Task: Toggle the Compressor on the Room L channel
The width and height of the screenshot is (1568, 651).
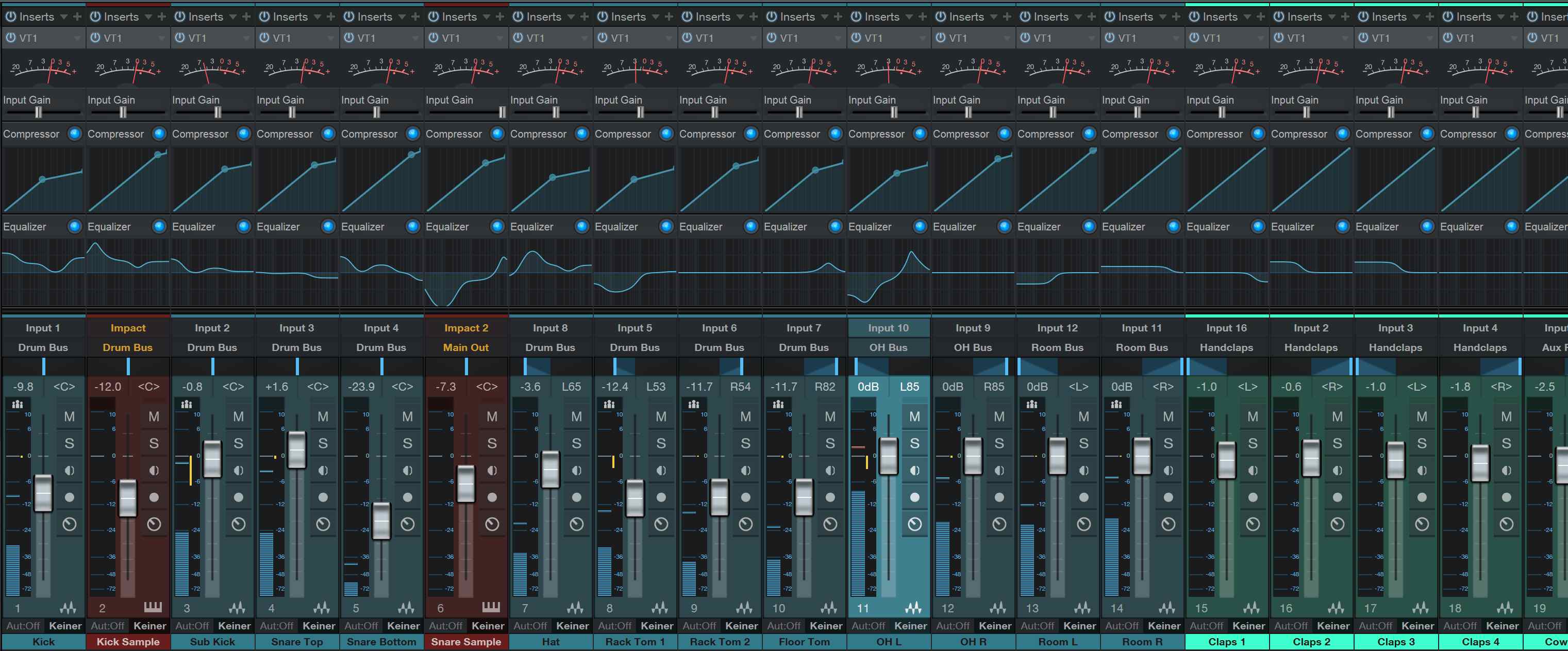Action: pos(1089,134)
